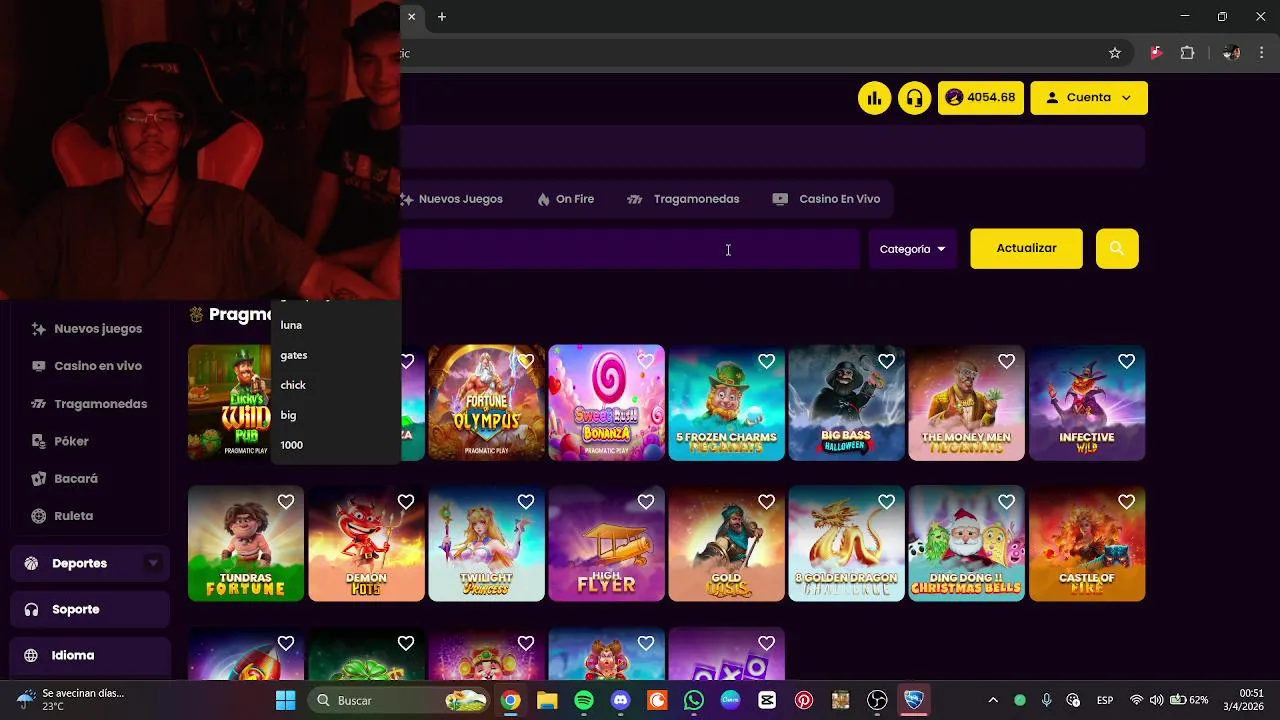Viewport: 1280px width, 720px height.
Task: Open Pinterest from the taskbar
Action: coord(804,700)
